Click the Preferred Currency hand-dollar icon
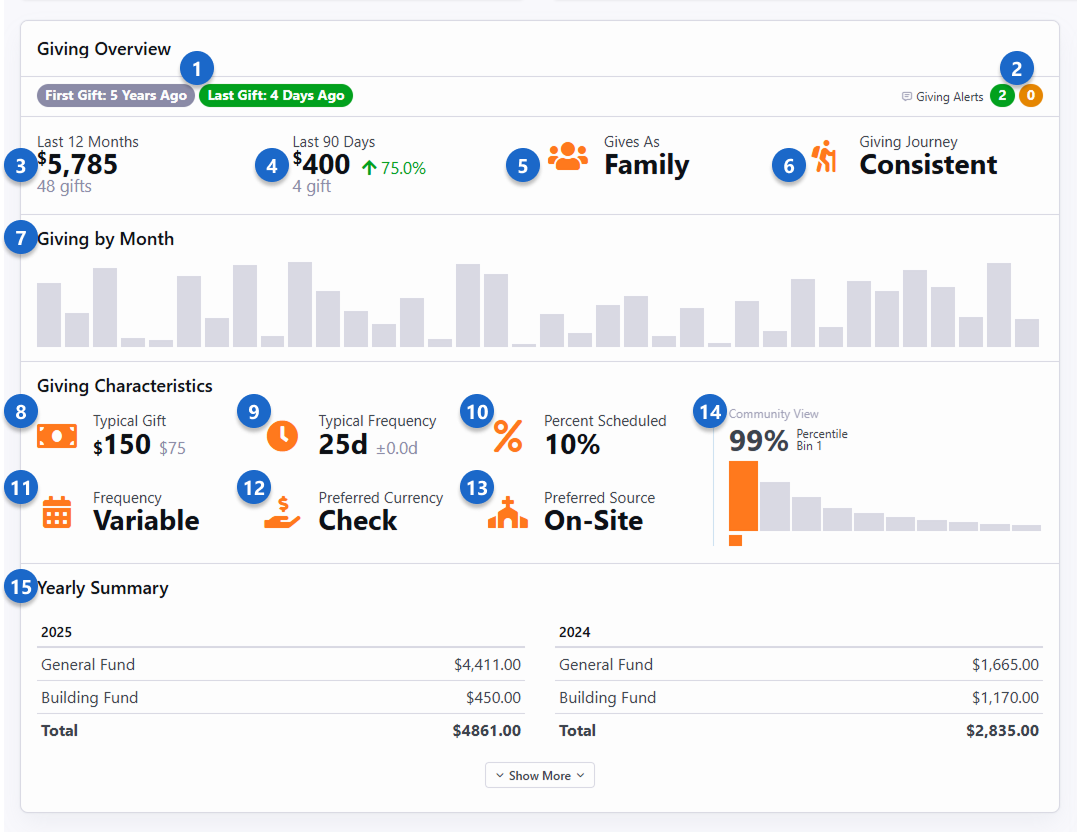 282,512
